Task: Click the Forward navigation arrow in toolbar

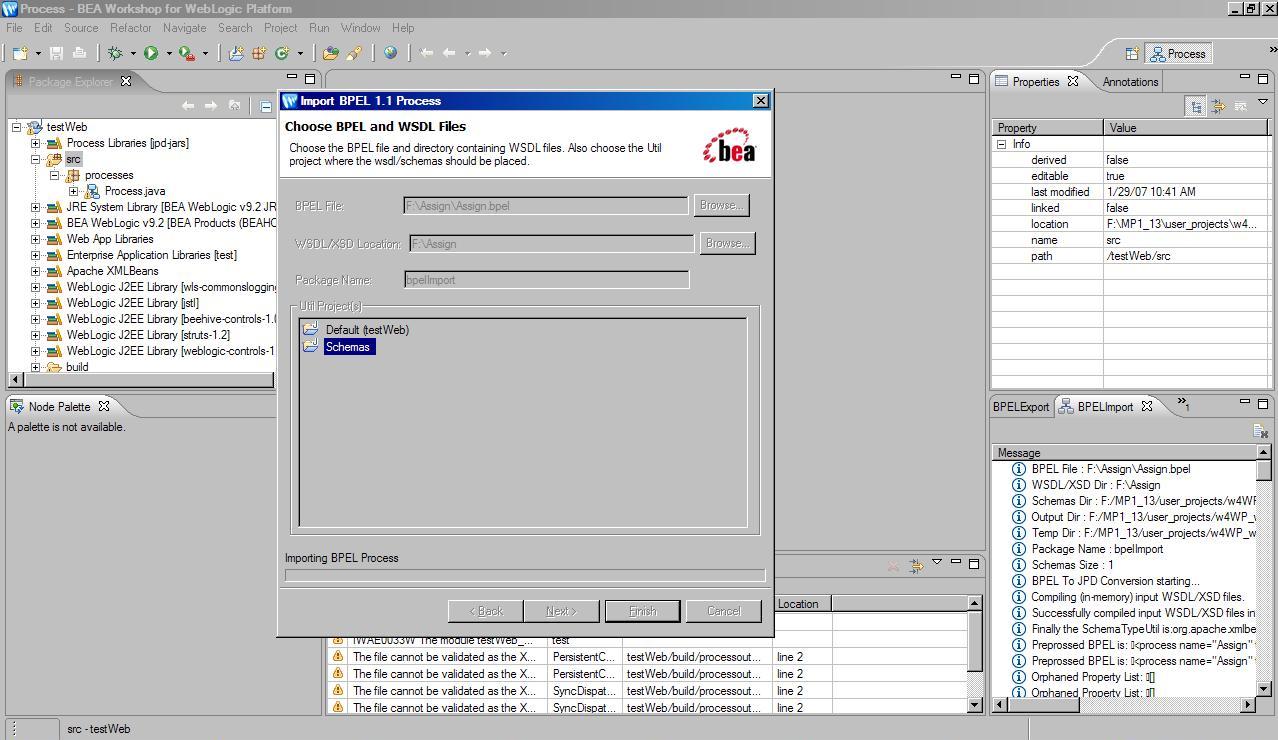Action: pos(485,53)
